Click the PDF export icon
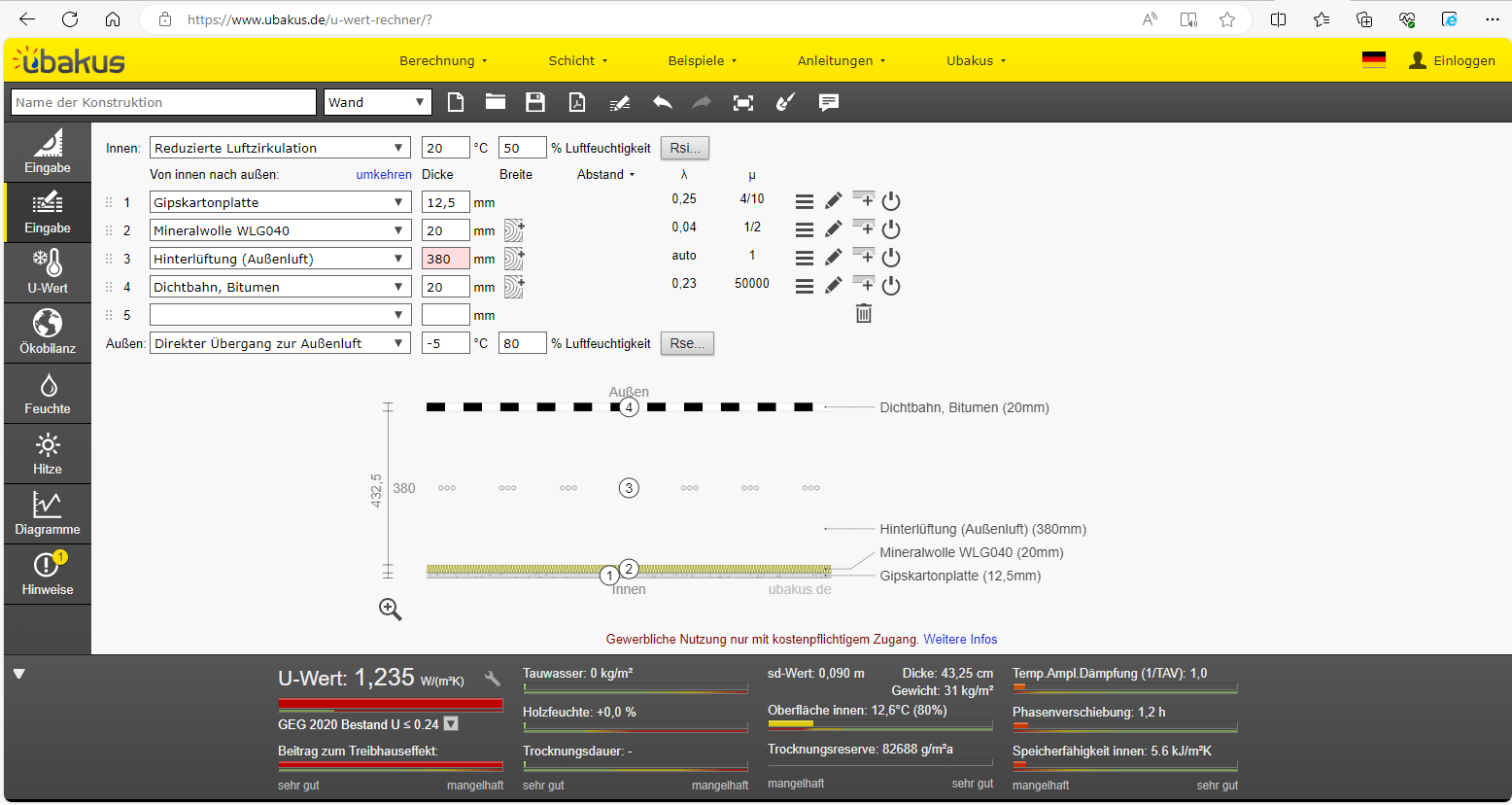The width and height of the screenshot is (1512, 805). pyautogui.click(x=577, y=102)
